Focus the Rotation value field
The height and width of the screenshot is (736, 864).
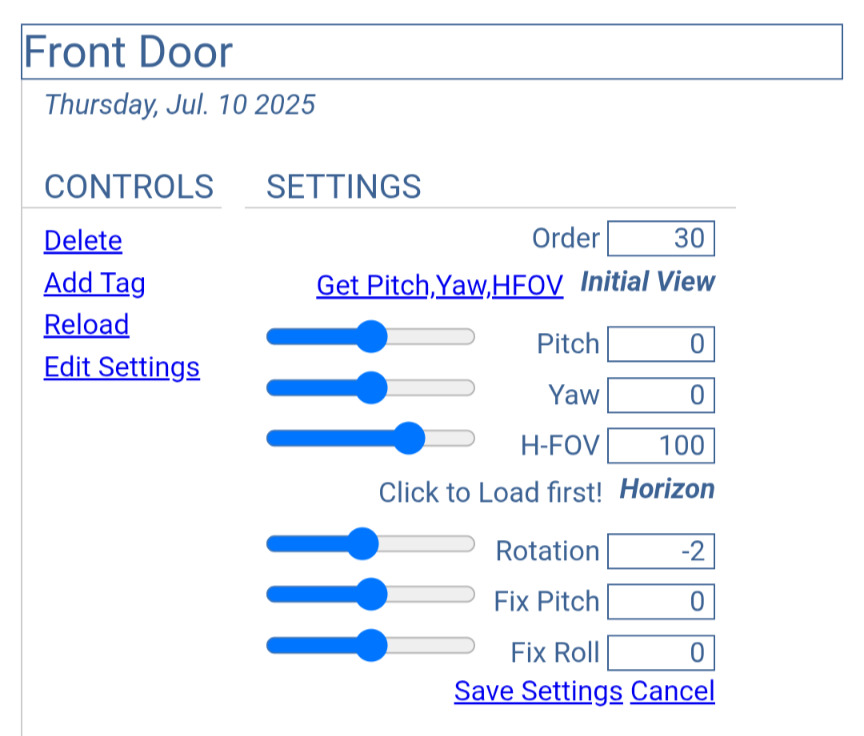coord(661,551)
